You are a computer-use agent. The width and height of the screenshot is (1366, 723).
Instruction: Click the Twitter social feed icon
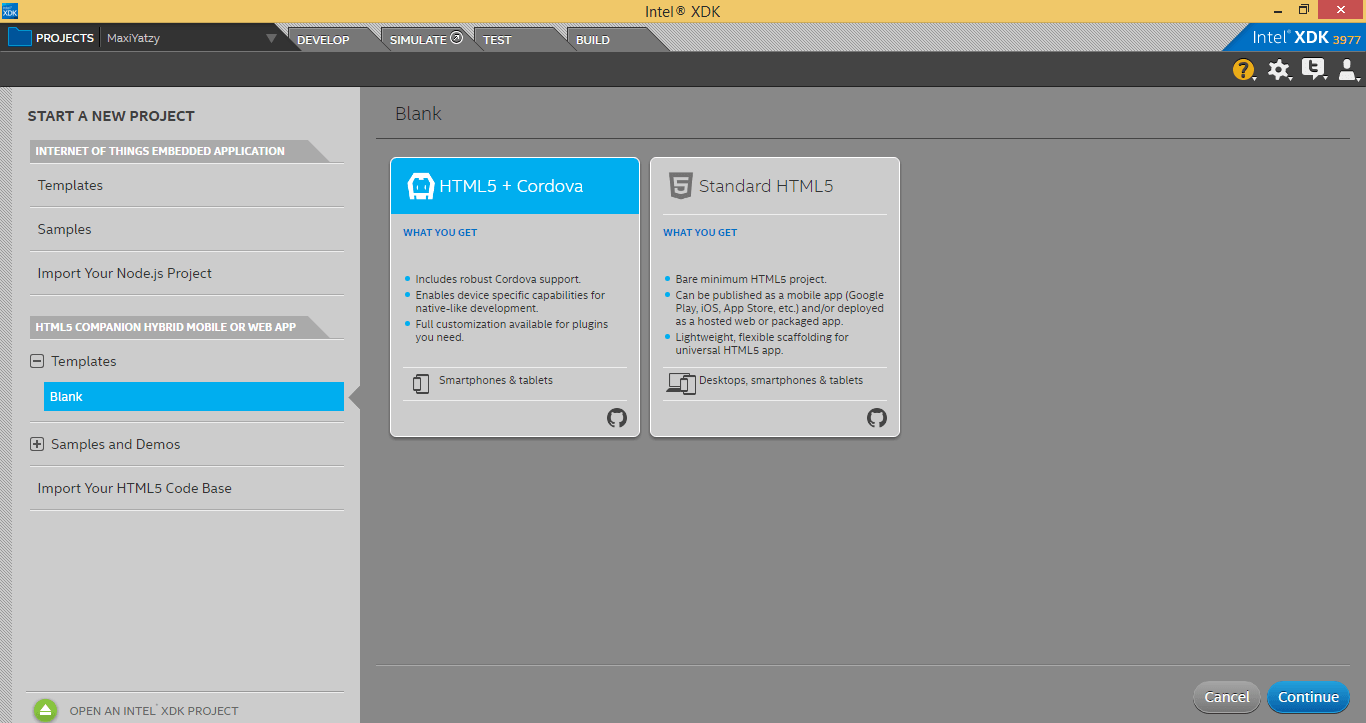pyautogui.click(x=1313, y=69)
